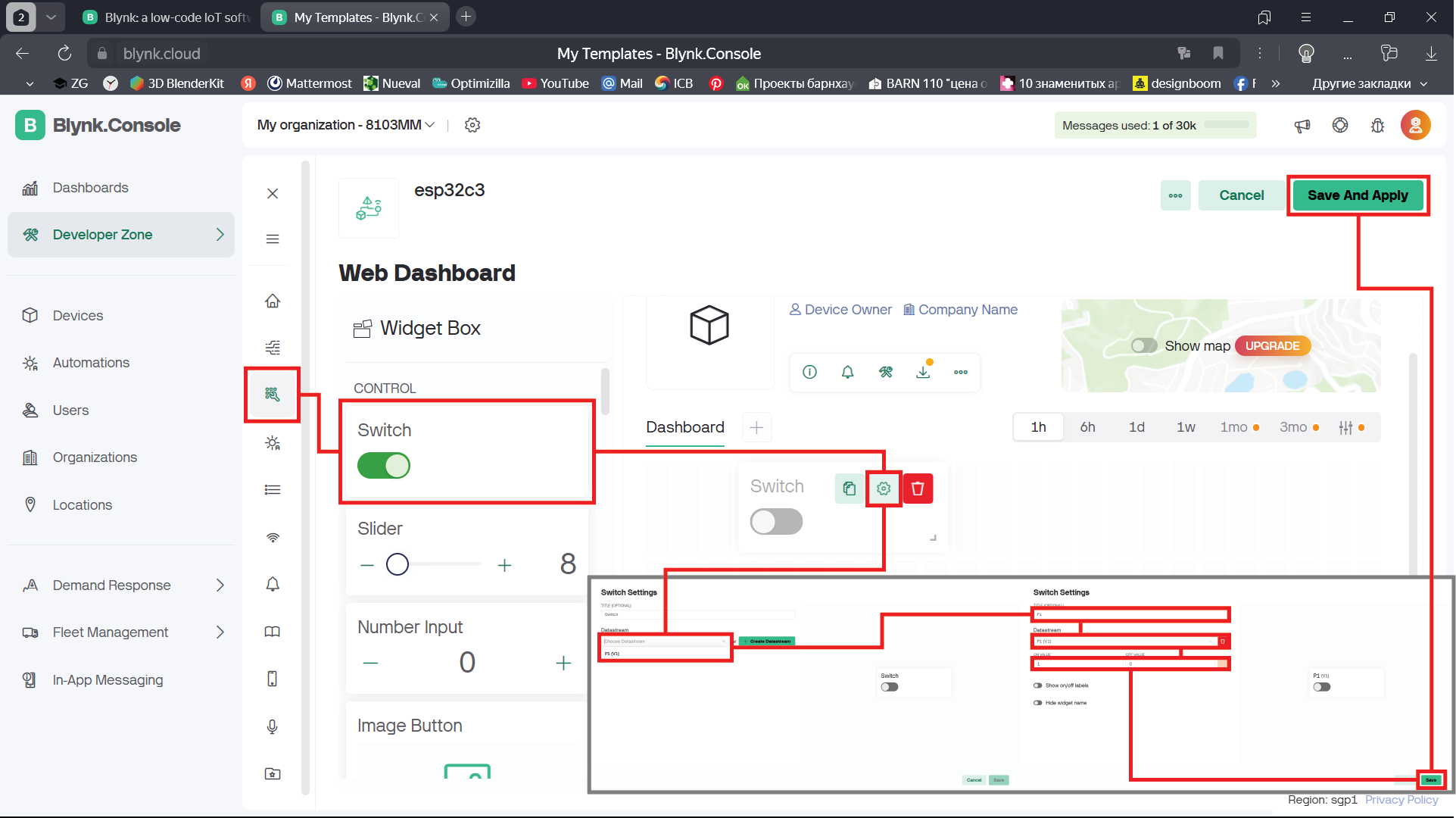The image size is (1456, 818).
Task: Select the 1d time range
Action: (1137, 428)
